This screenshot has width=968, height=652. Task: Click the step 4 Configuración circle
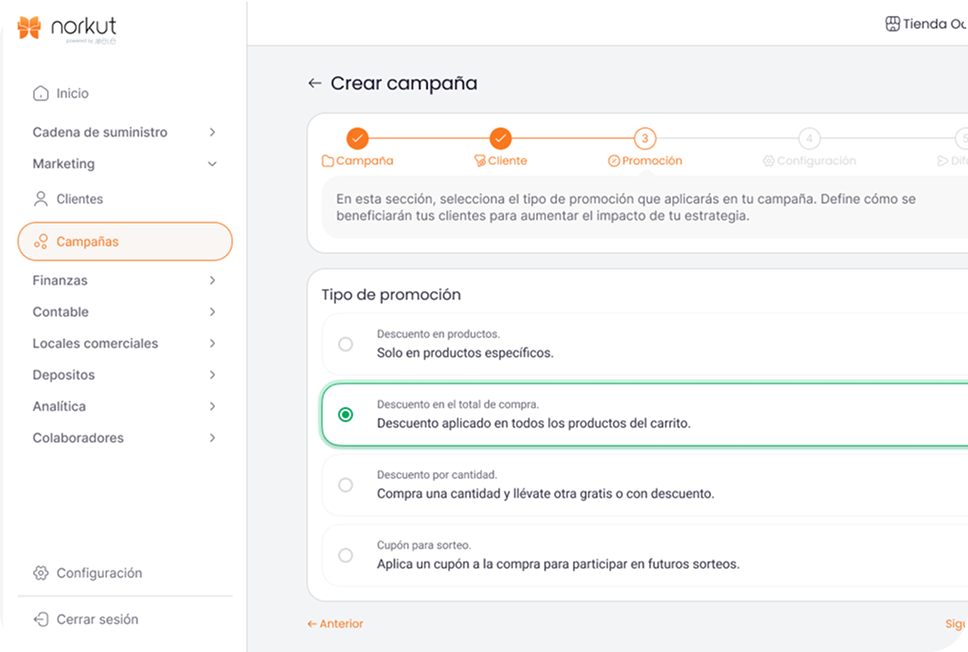tap(809, 139)
